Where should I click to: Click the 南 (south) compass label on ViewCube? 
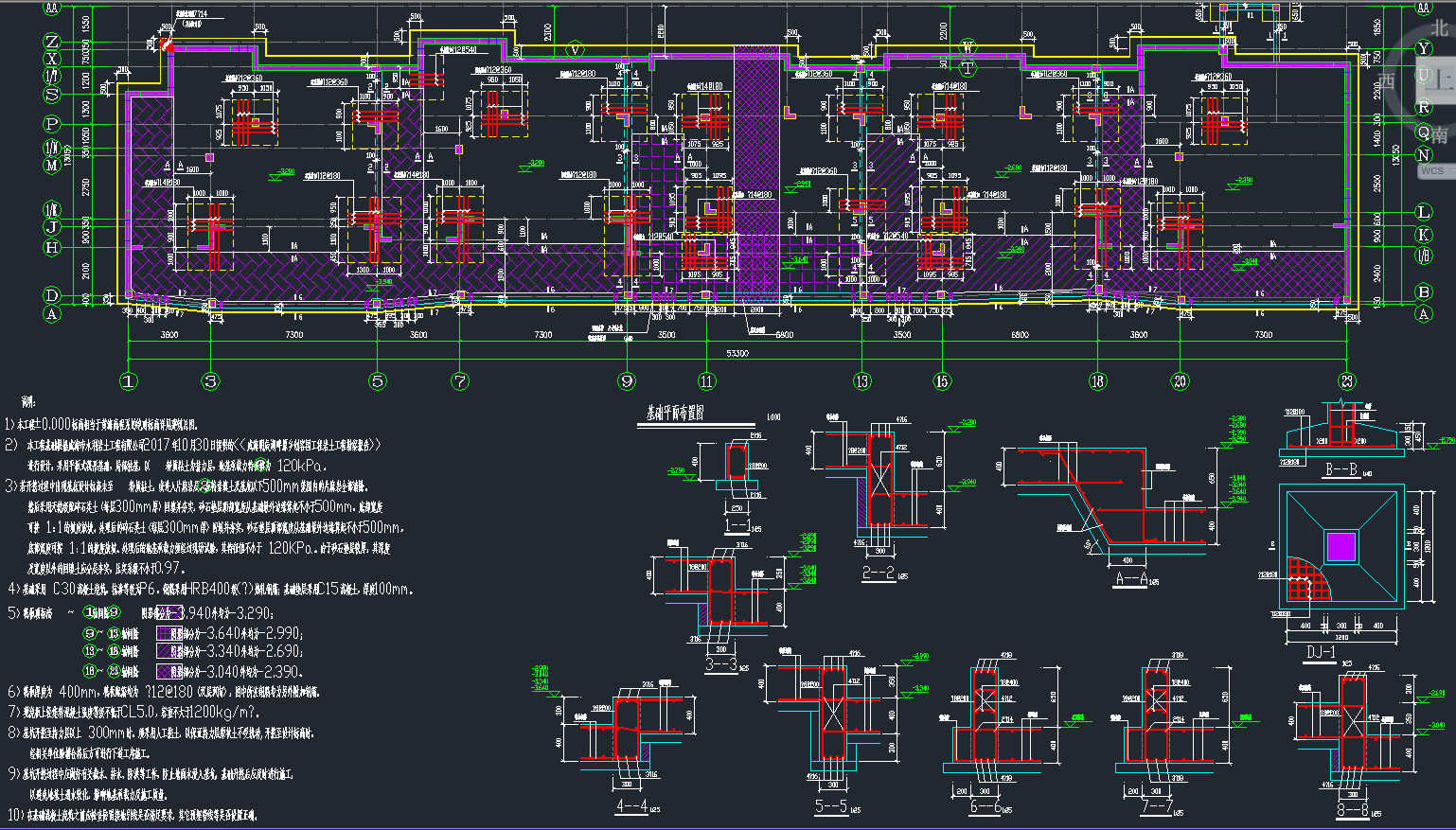pyautogui.click(x=1439, y=135)
